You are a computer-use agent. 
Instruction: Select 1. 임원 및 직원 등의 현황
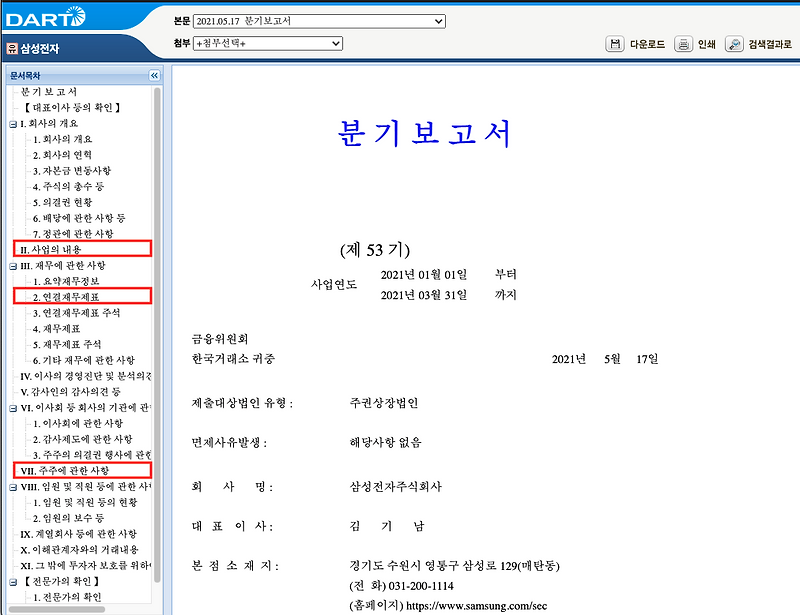click(85, 503)
